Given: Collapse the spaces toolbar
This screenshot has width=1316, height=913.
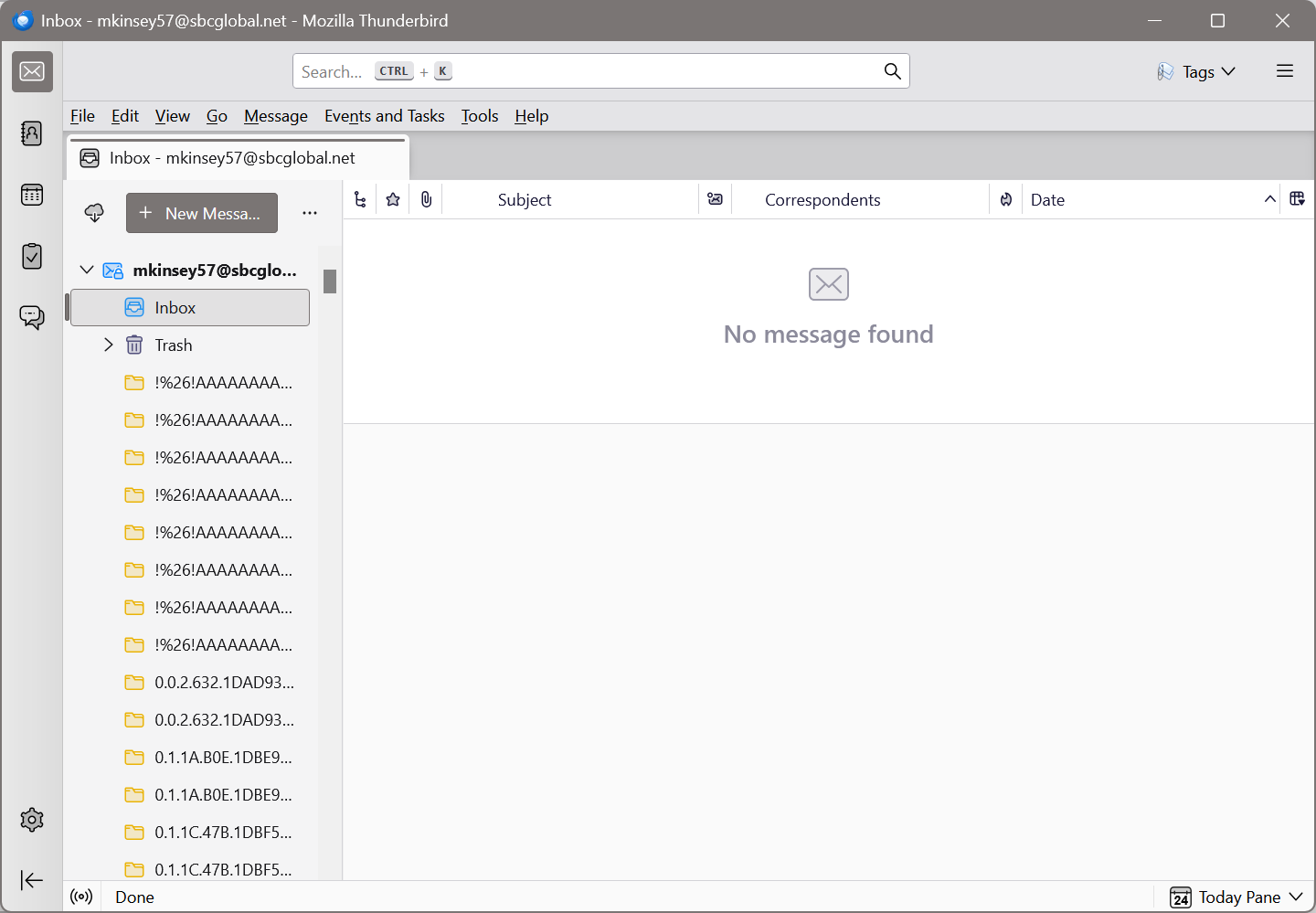Looking at the screenshot, I should pyautogui.click(x=32, y=880).
